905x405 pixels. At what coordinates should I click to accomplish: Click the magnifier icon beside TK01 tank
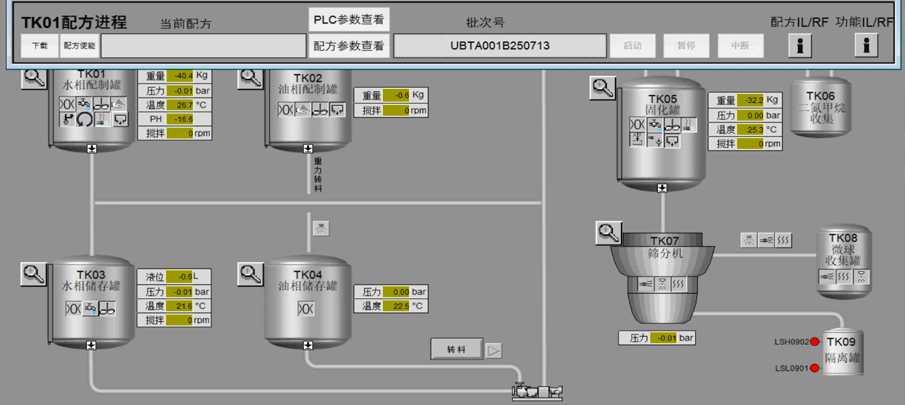tap(33, 78)
